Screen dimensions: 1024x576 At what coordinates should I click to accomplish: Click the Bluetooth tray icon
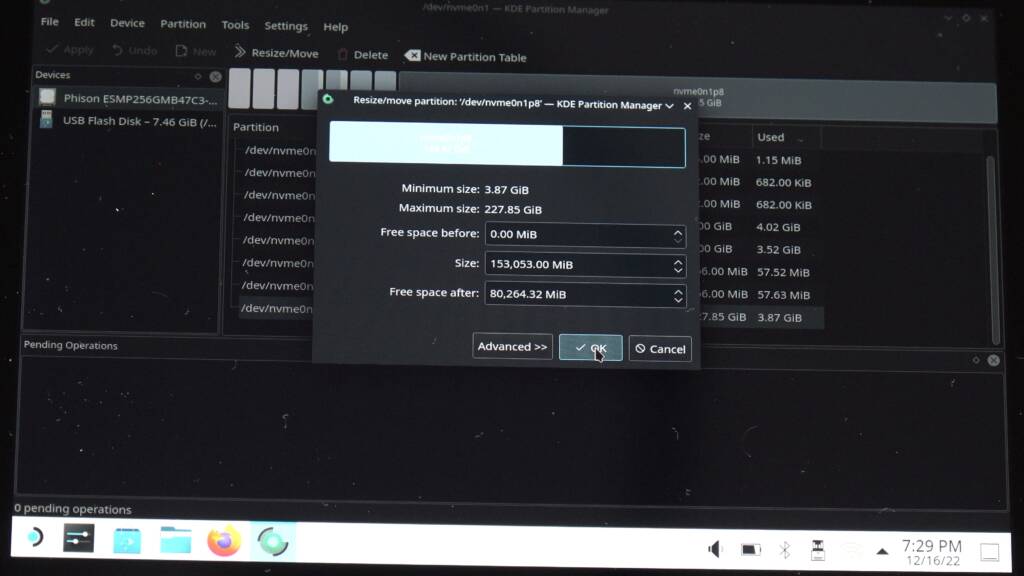coord(785,550)
